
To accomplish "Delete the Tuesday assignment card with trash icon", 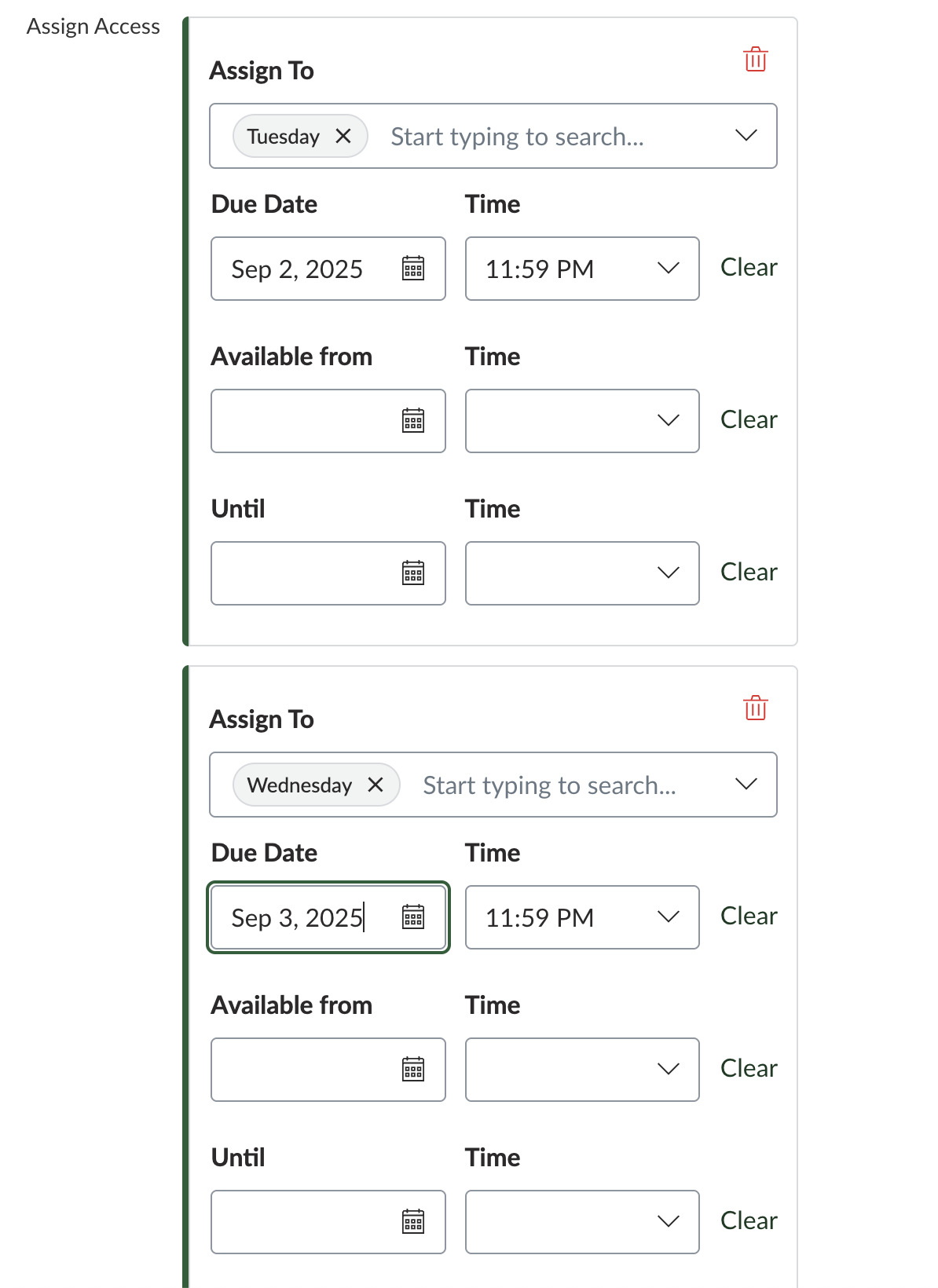I will 755,60.
